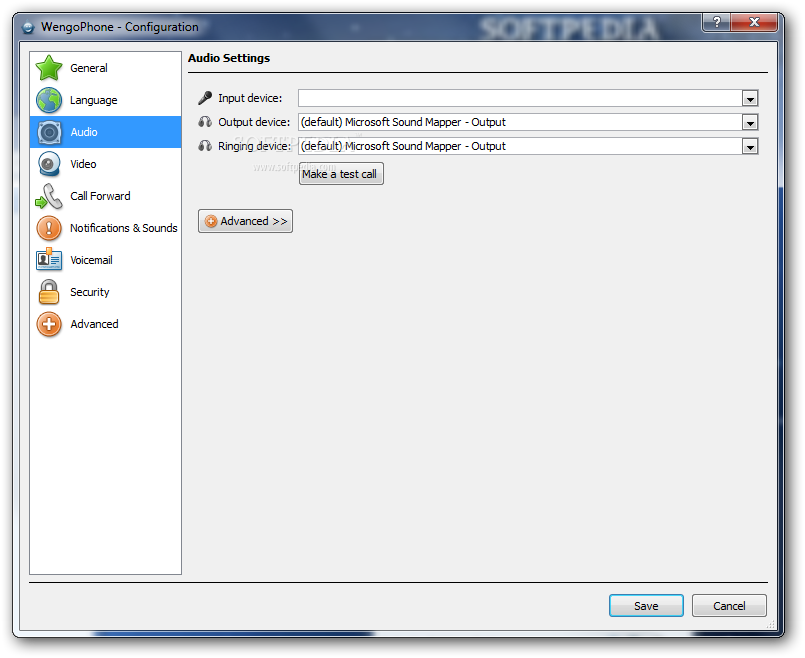Open the Output device dropdown arrow

click(750, 122)
